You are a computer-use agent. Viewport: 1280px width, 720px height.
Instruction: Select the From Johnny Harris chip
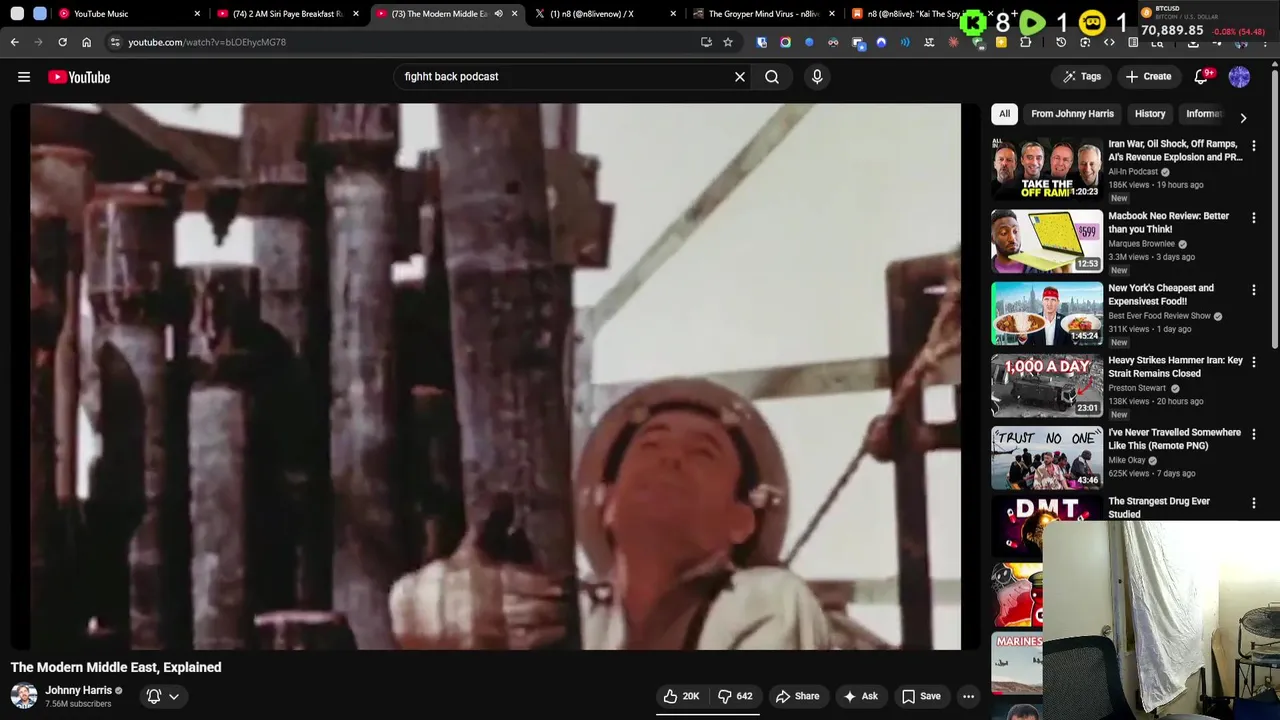pyautogui.click(x=1072, y=114)
